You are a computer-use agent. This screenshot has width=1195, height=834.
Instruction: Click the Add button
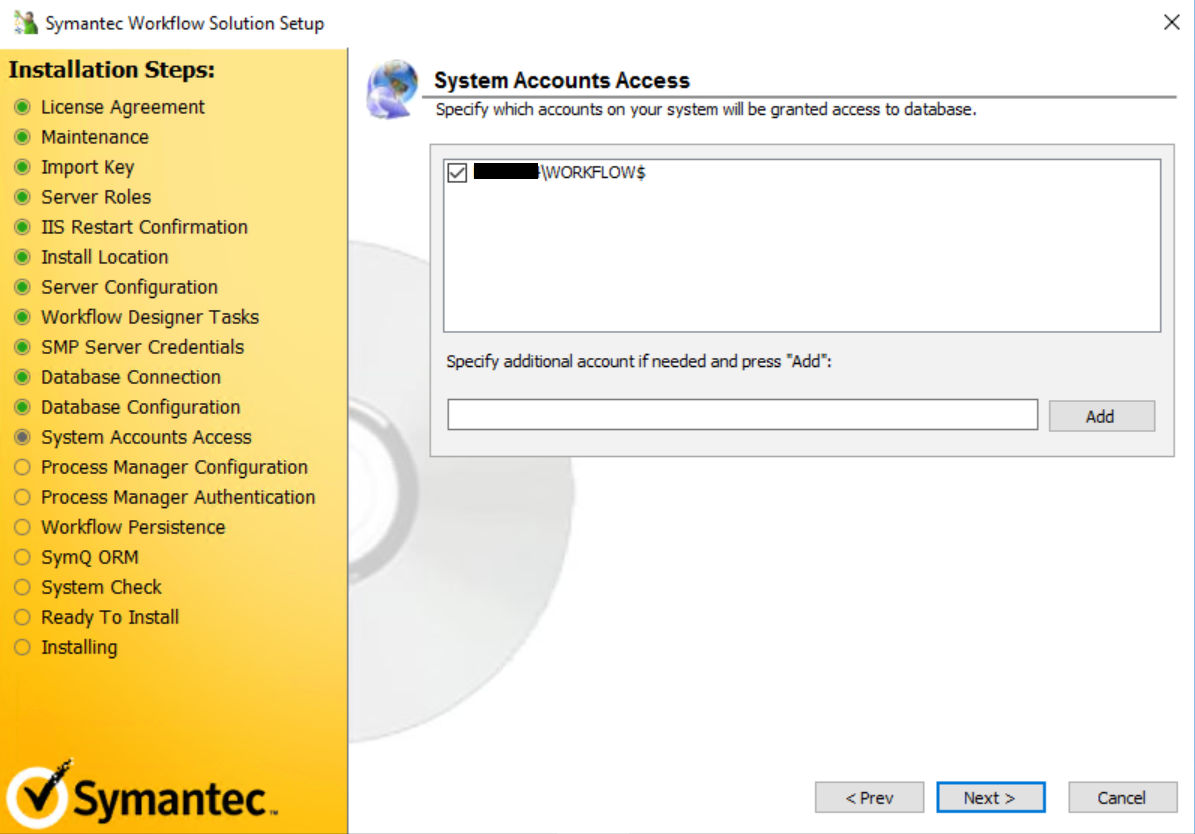[x=1101, y=416]
